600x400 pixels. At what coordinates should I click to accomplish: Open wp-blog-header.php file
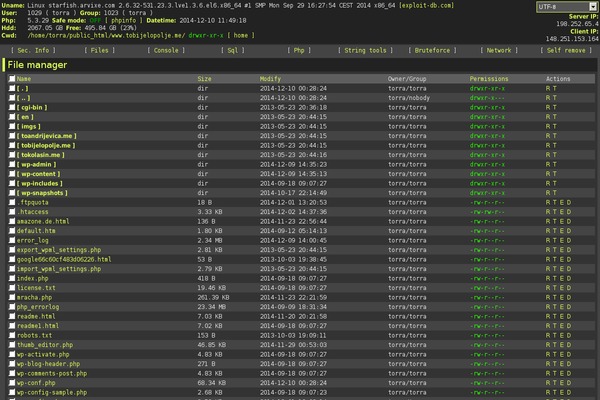pyautogui.click(x=48, y=364)
